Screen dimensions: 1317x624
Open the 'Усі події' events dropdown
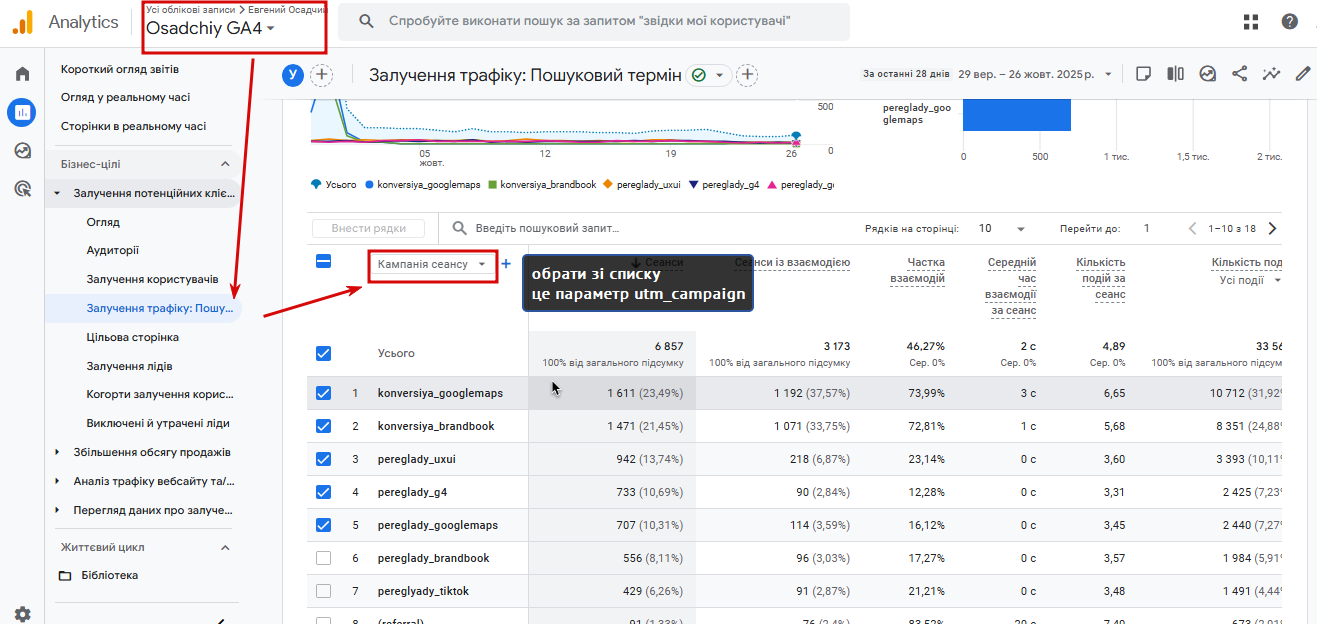[x=1250, y=280]
